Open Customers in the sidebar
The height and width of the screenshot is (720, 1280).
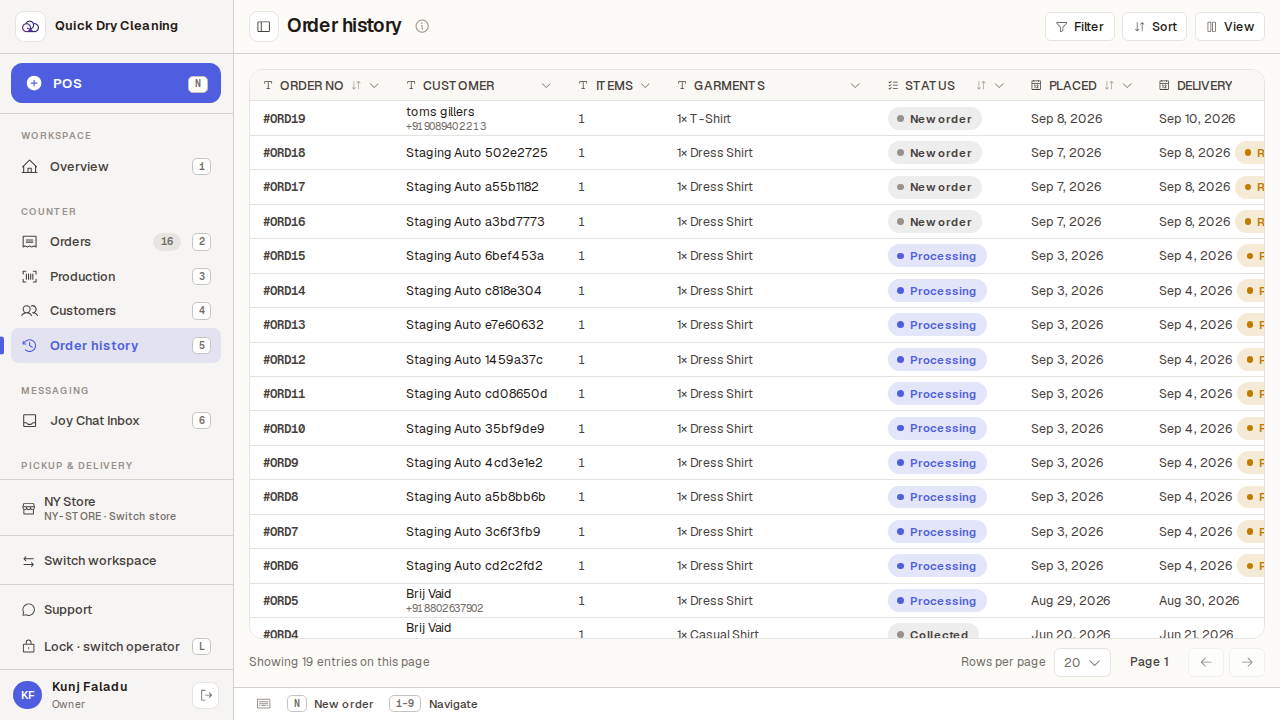(x=116, y=311)
